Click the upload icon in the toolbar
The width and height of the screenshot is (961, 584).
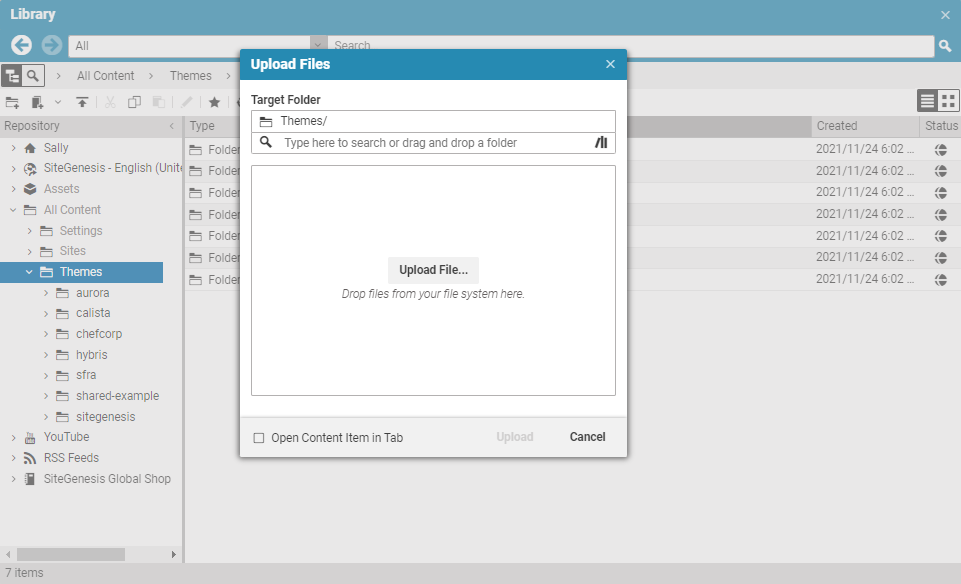click(x=81, y=101)
